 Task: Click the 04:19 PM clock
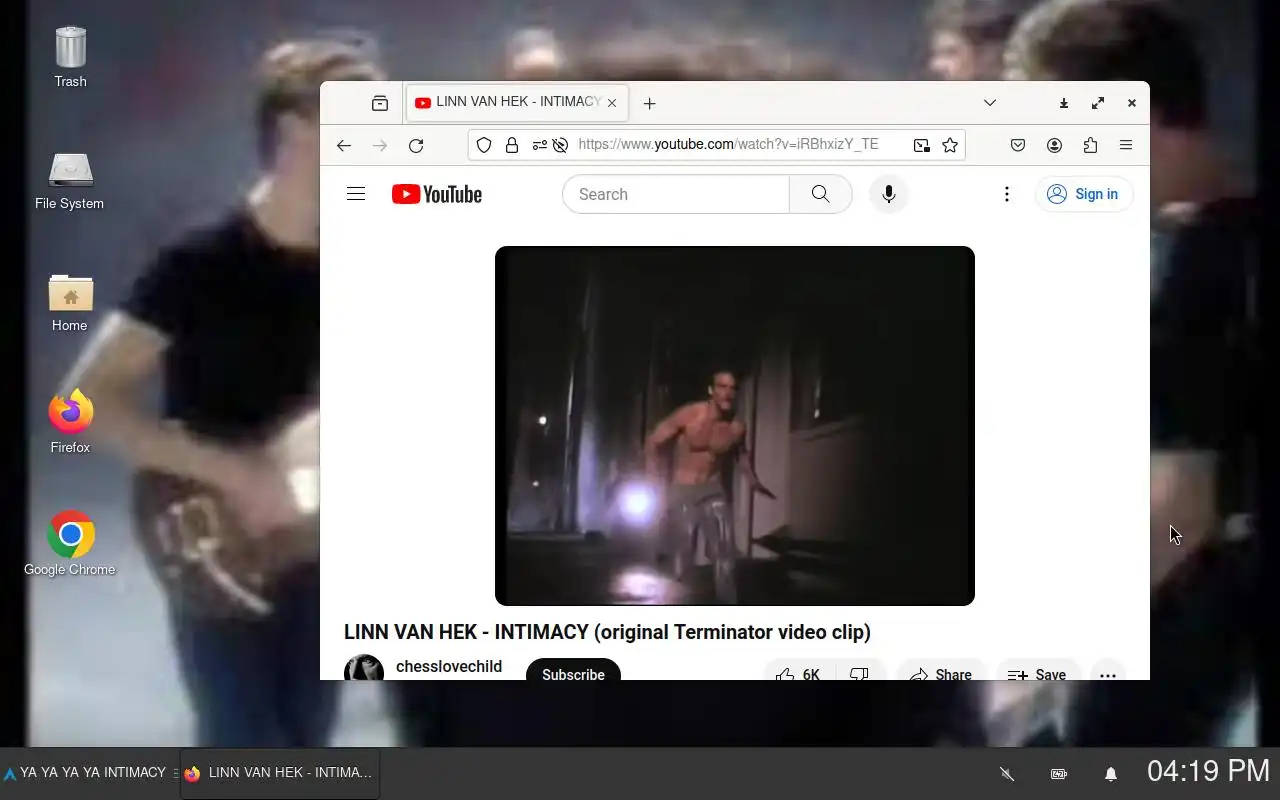click(x=1208, y=771)
